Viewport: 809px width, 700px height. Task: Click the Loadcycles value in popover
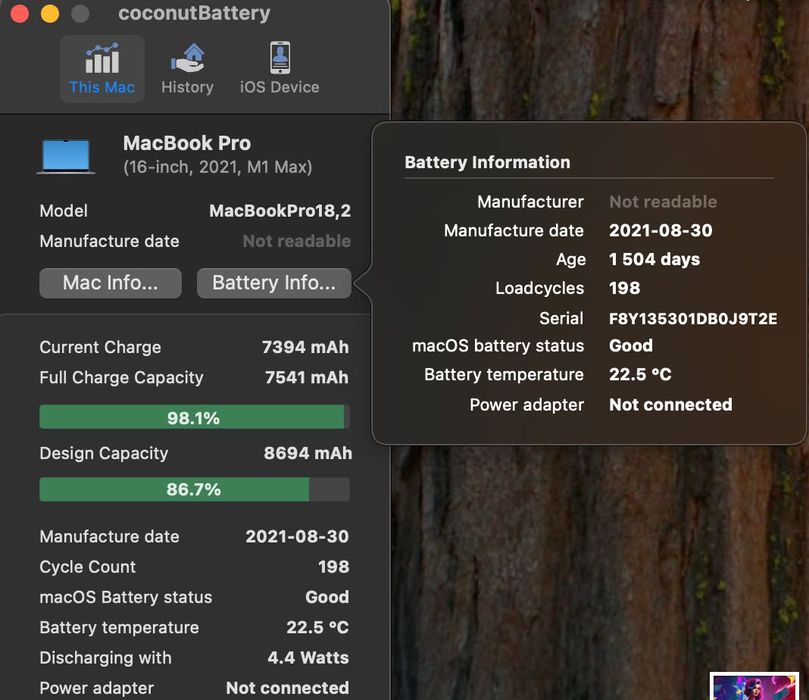pyautogui.click(x=624, y=288)
